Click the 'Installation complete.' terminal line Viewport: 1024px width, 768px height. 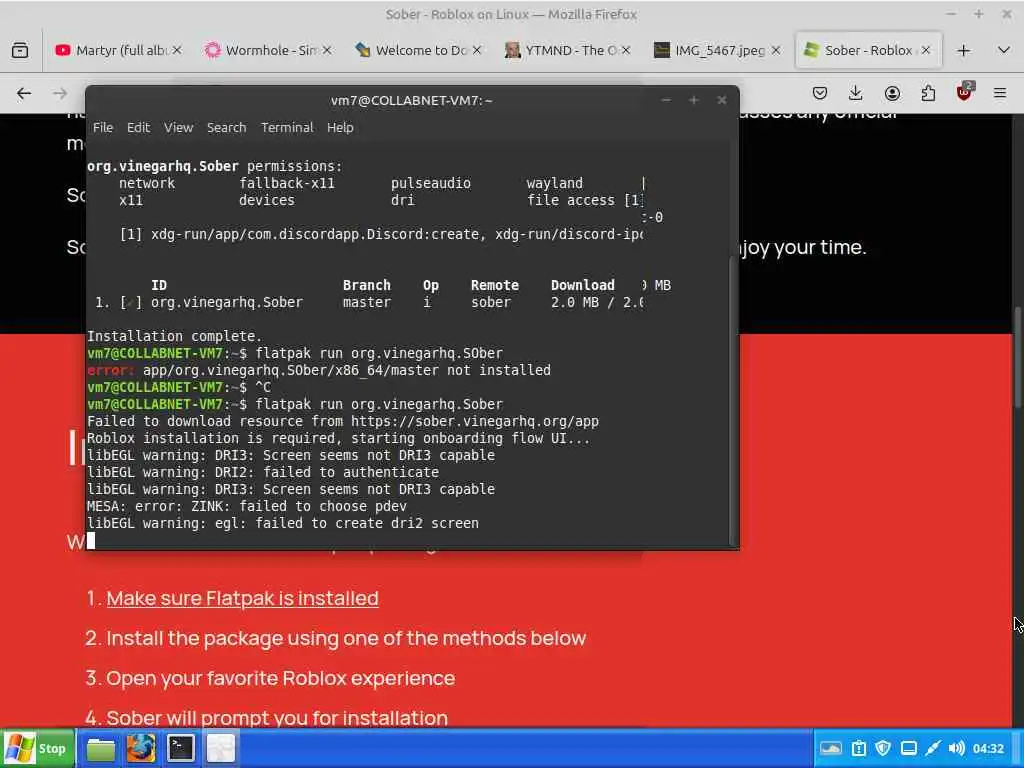tap(174, 336)
